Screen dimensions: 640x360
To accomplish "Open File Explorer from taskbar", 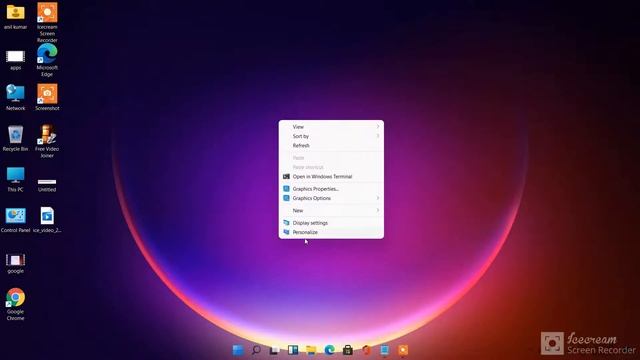I will (x=311, y=350).
